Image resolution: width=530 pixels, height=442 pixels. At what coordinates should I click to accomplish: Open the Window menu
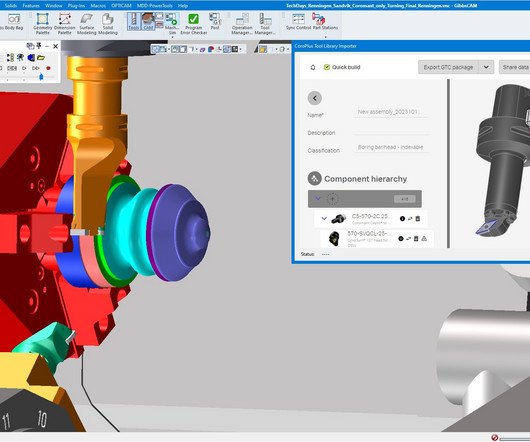[53, 5]
